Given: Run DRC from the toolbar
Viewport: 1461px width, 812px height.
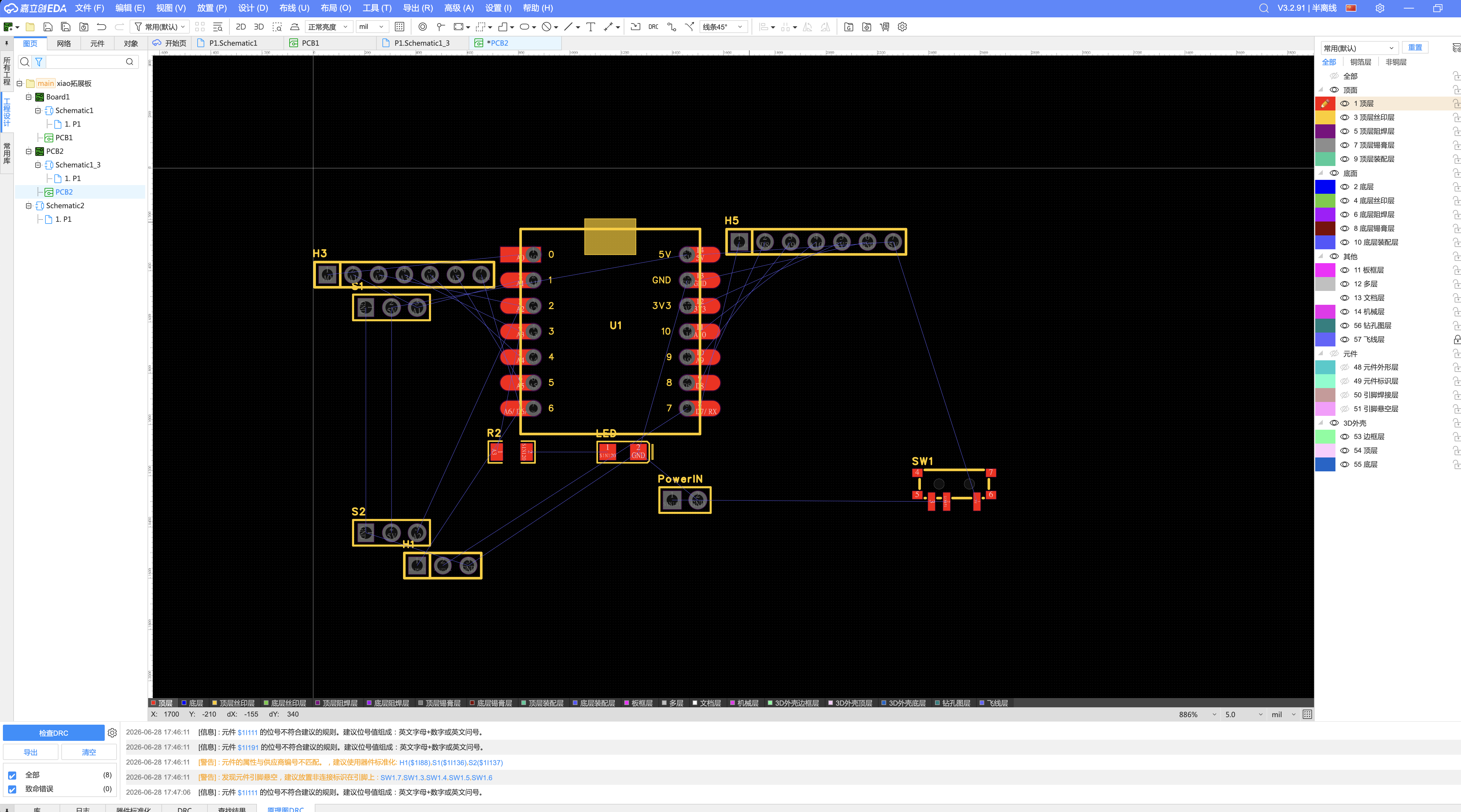Looking at the screenshot, I should [x=653, y=27].
